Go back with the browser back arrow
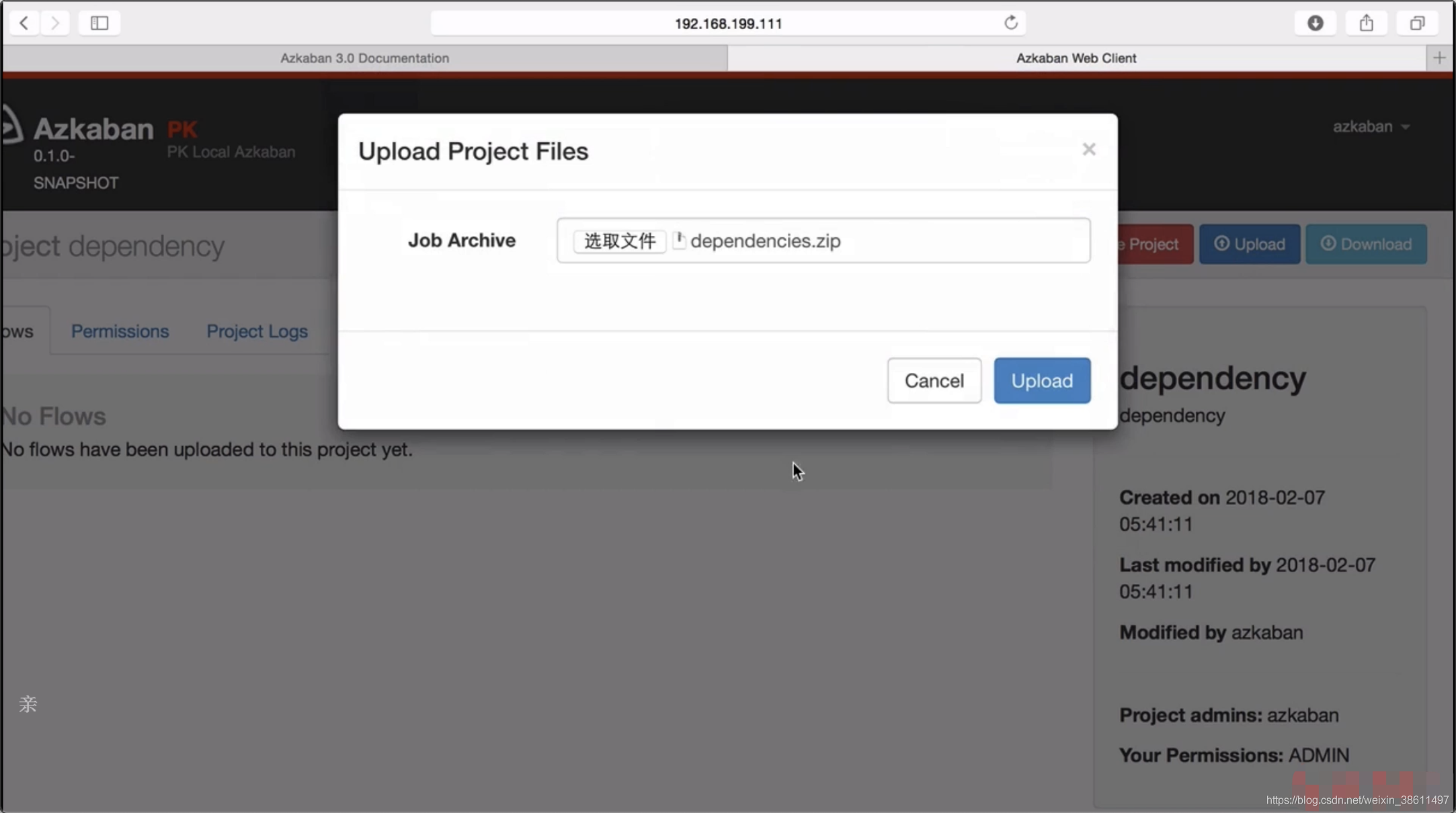Screen dimensions: 1456x813 click(x=24, y=23)
